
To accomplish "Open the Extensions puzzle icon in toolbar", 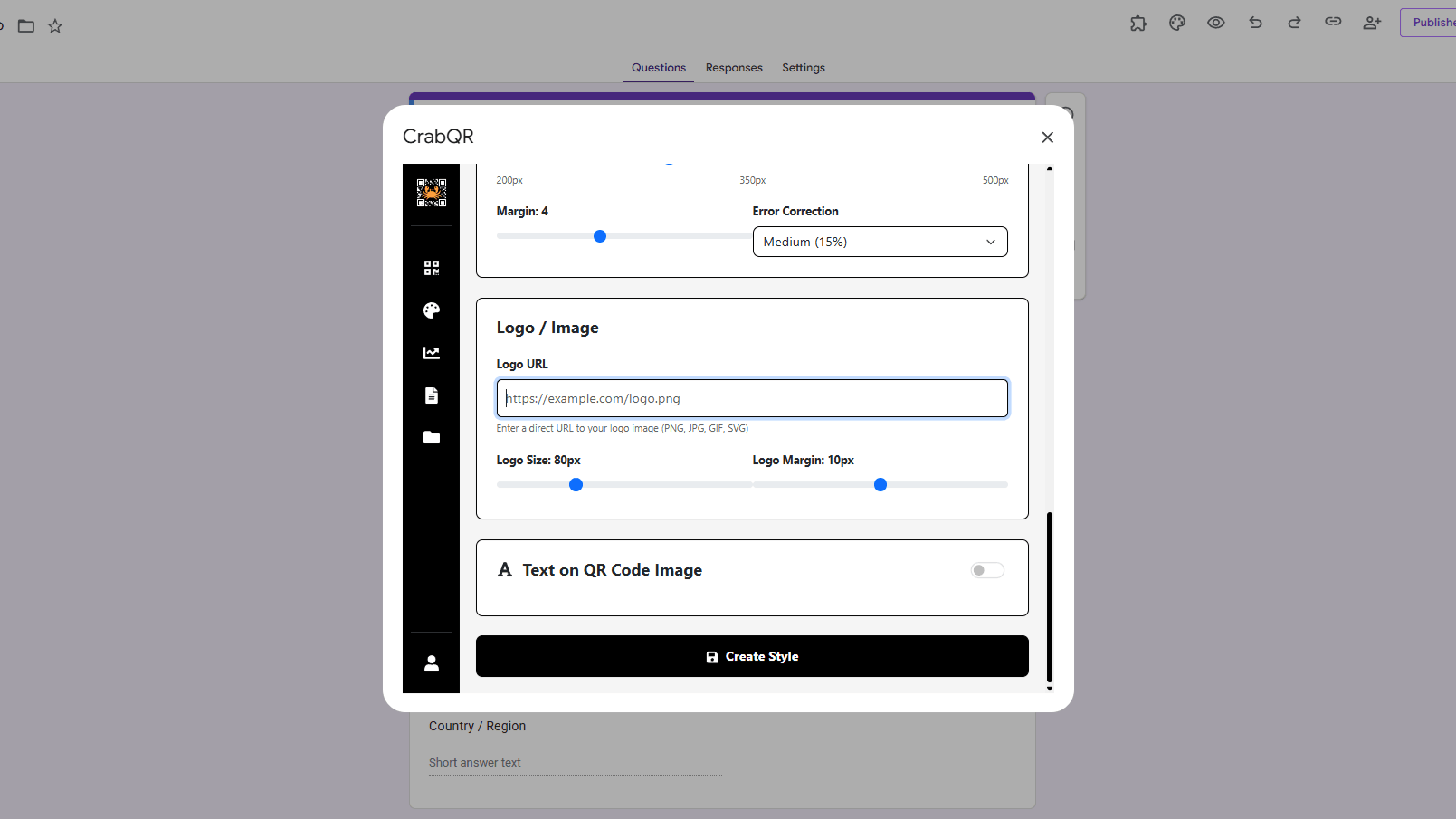I will click(x=1137, y=23).
